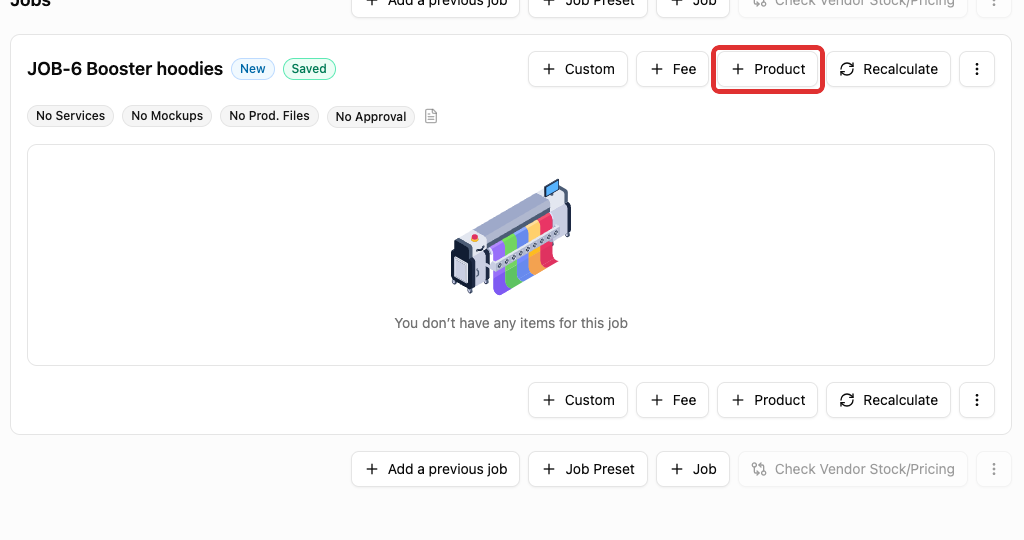The image size is (1024, 540).
Task: Click the No Approval status tag
Action: 371,117
